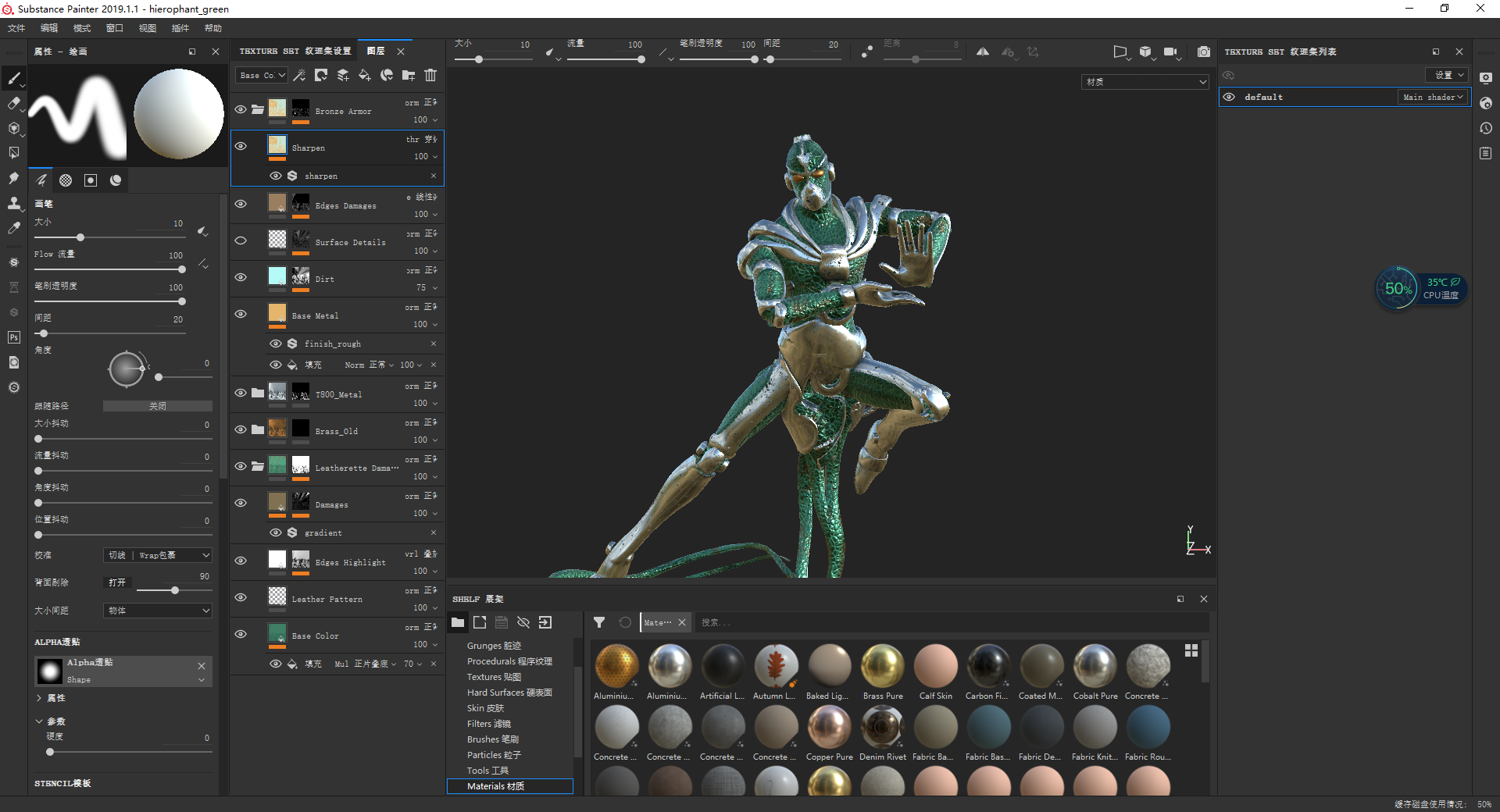1500x812 pixels.
Task: Select the Grunges shelf category
Action: (494, 646)
